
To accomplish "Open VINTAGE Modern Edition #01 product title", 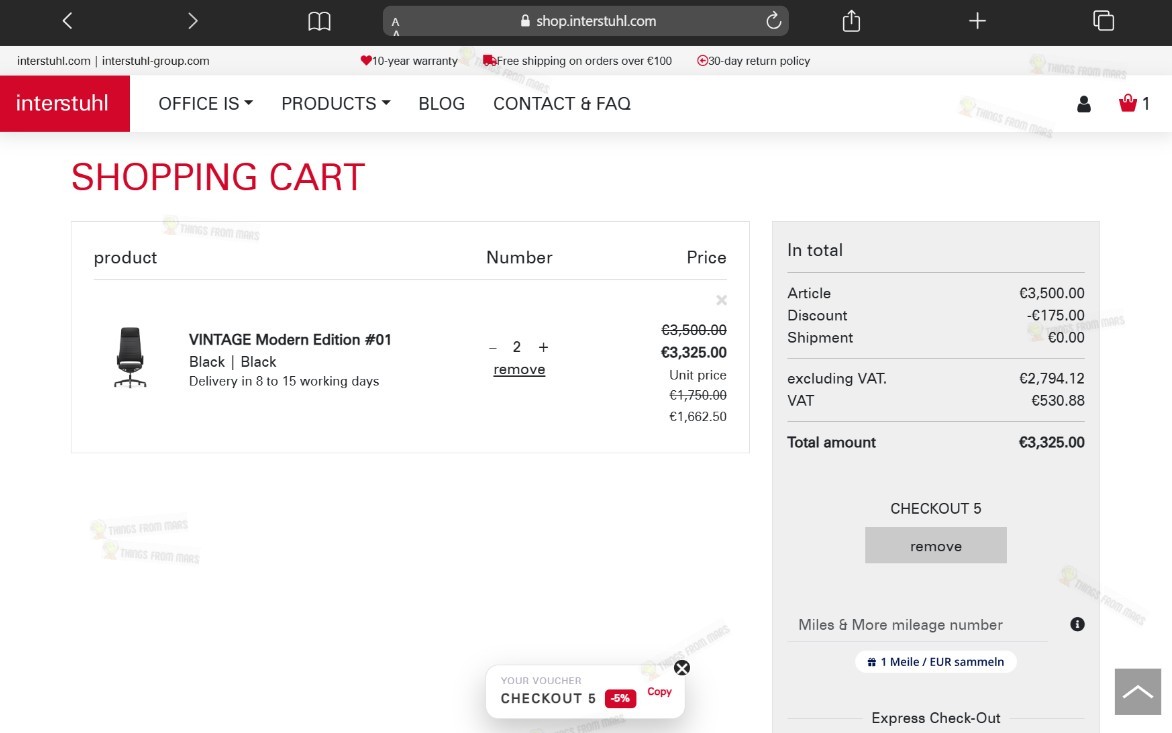I will 290,339.
